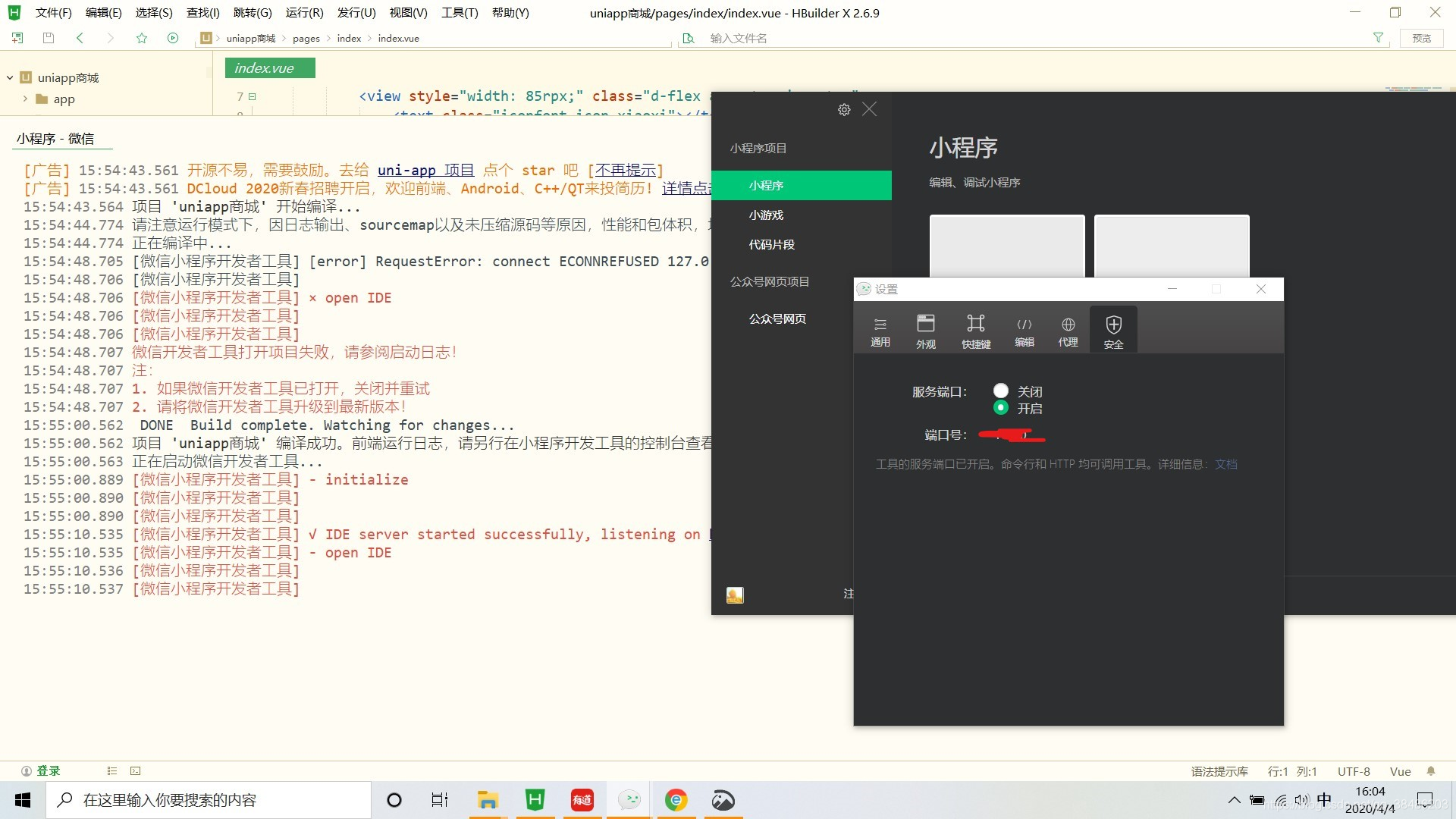
Task: Open the 代理 proxy settings panel
Action: pyautogui.click(x=1068, y=330)
